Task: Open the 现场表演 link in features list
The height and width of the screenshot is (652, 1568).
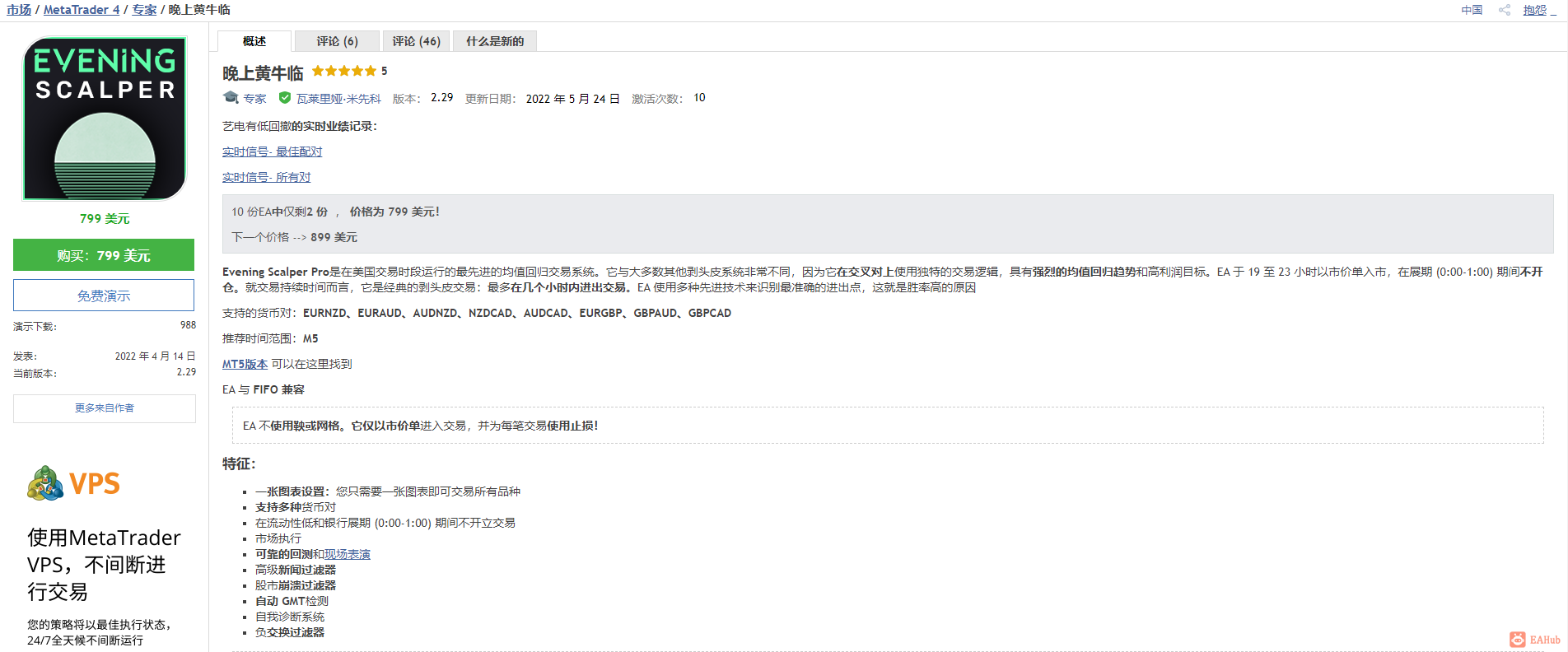Action: (348, 554)
